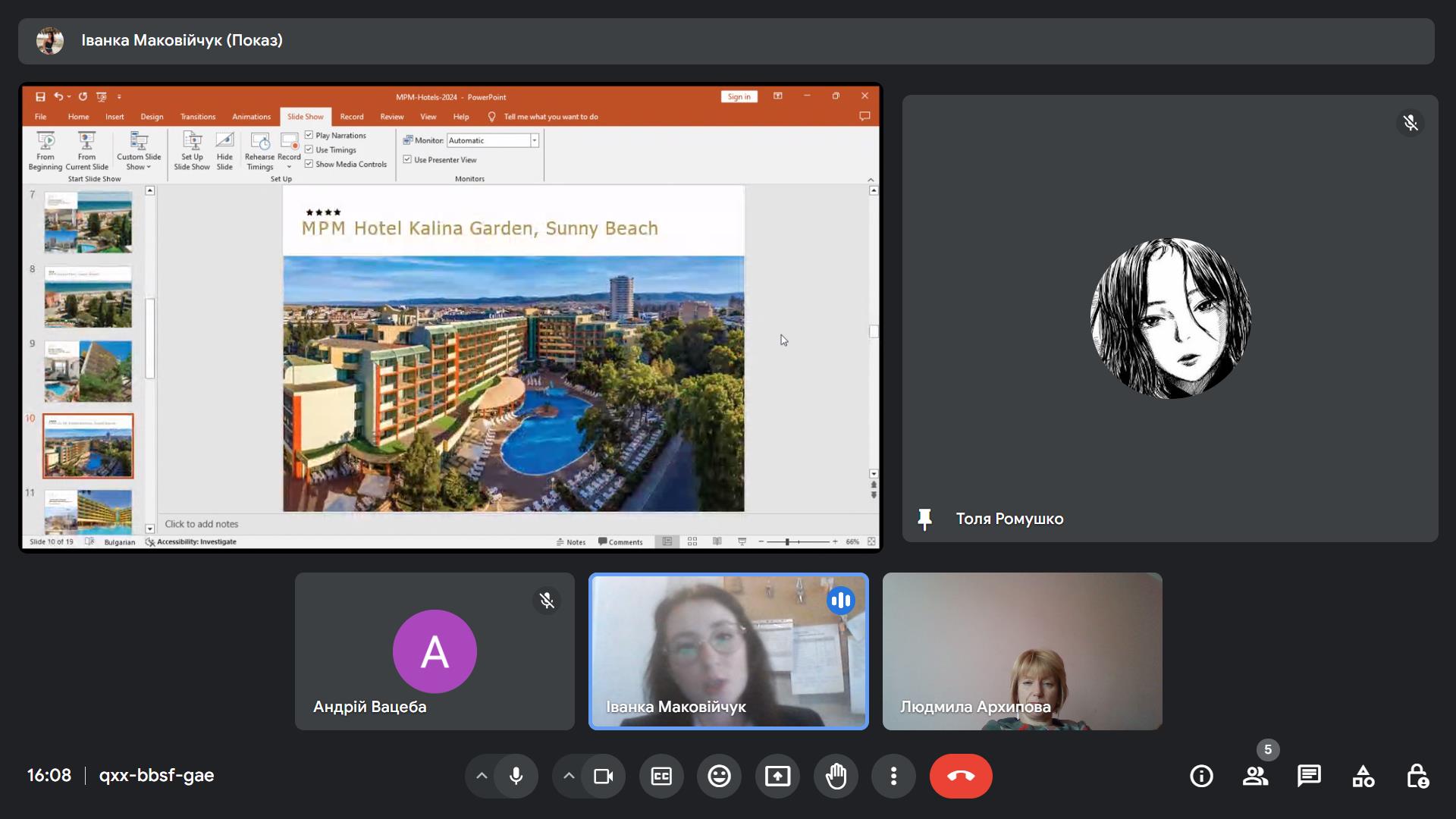Switch to the Animations ribbon tab
Viewport: 1456px width, 819px height.
pyautogui.click(x=251, y=117)
